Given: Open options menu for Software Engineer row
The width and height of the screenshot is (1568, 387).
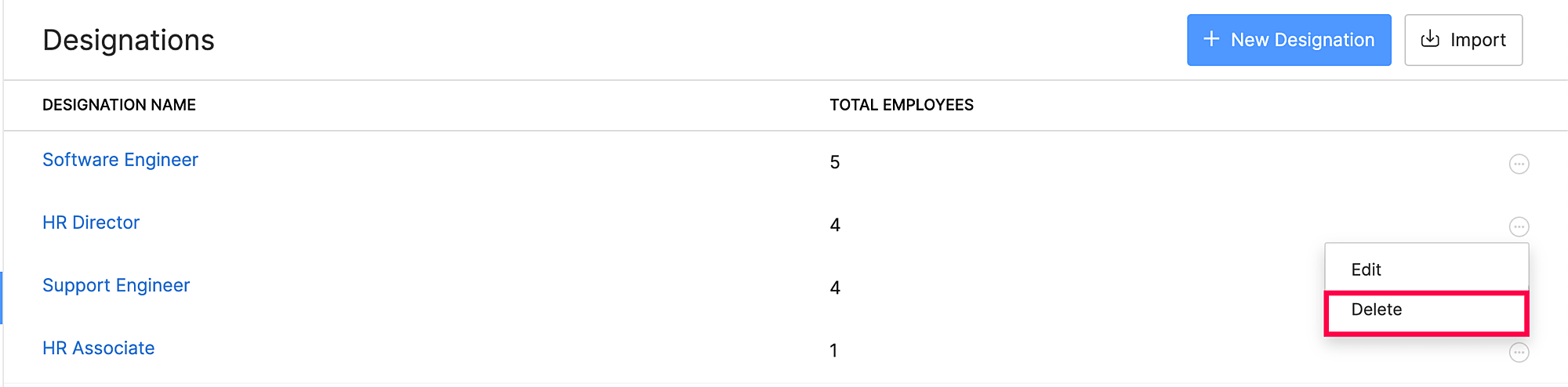Looking at the screenshot, I should [1519, 164].
